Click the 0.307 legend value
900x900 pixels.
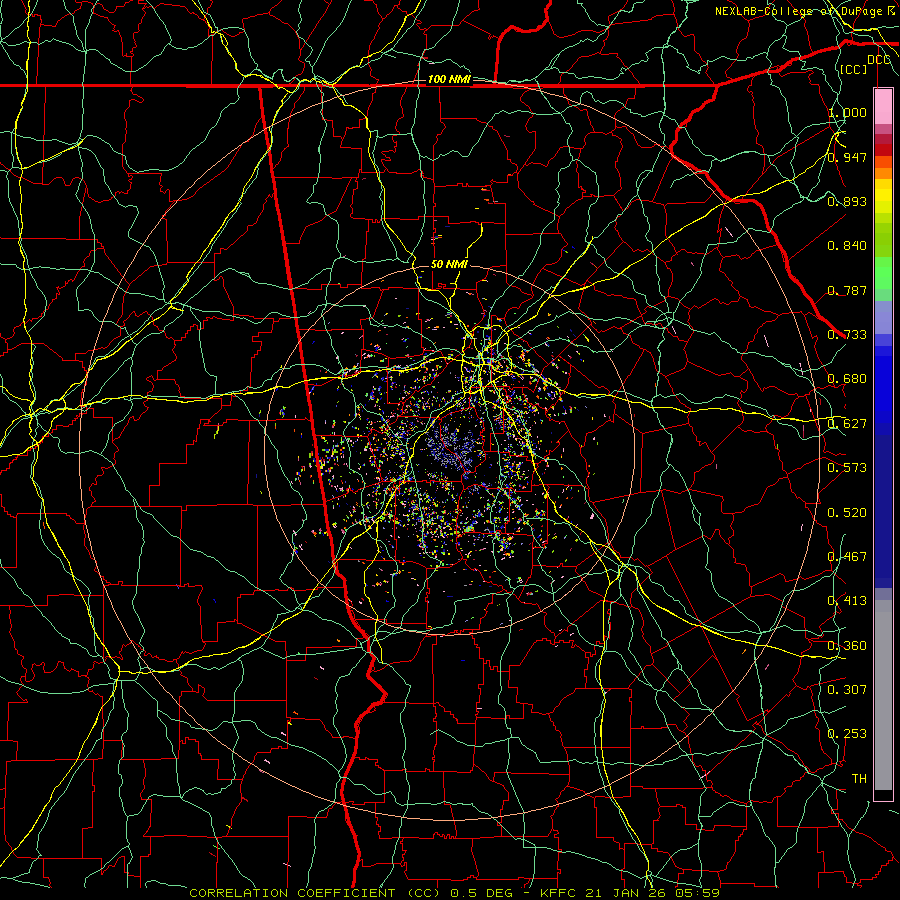847,690
